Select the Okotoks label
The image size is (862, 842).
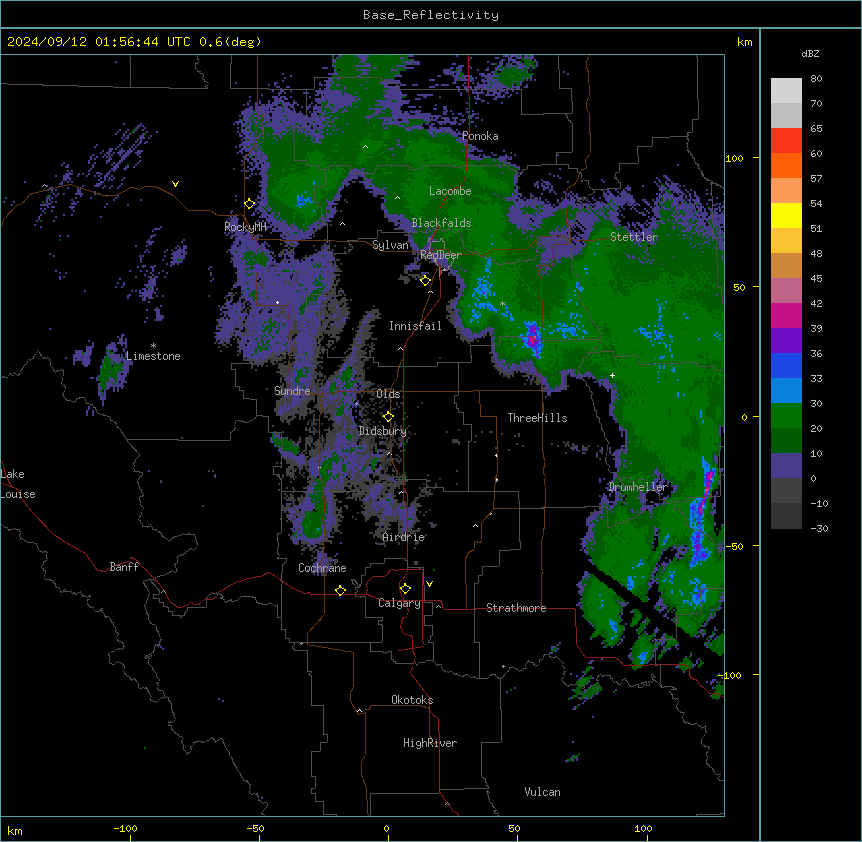[412, 700]
